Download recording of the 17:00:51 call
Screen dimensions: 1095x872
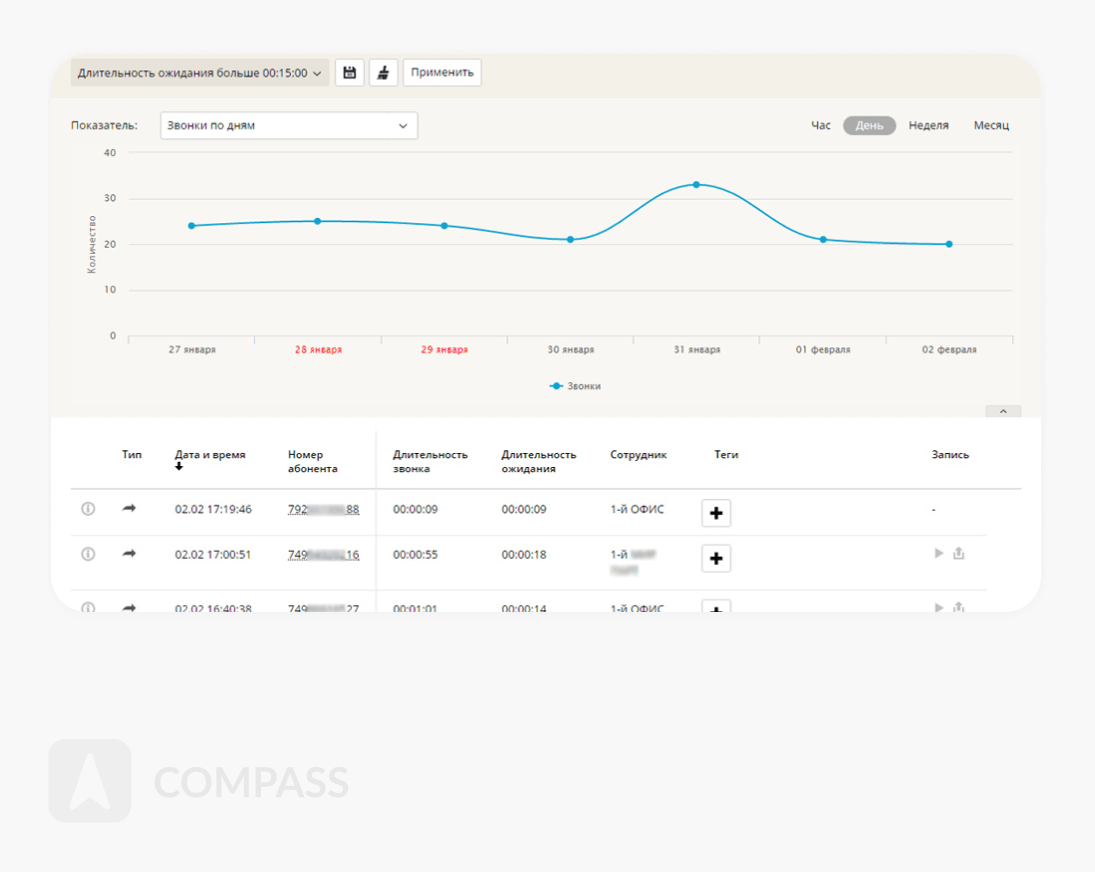click(x=959, y=553)
